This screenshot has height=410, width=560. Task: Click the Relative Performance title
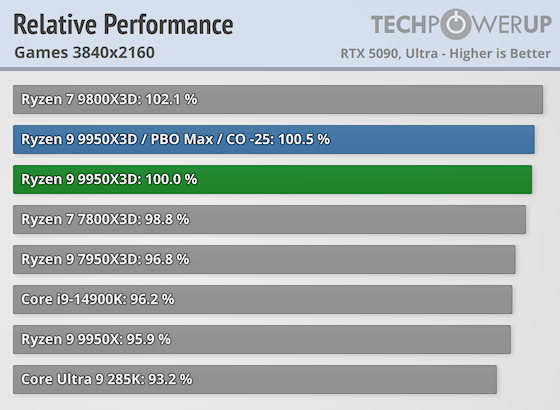[x=123, y=25]
